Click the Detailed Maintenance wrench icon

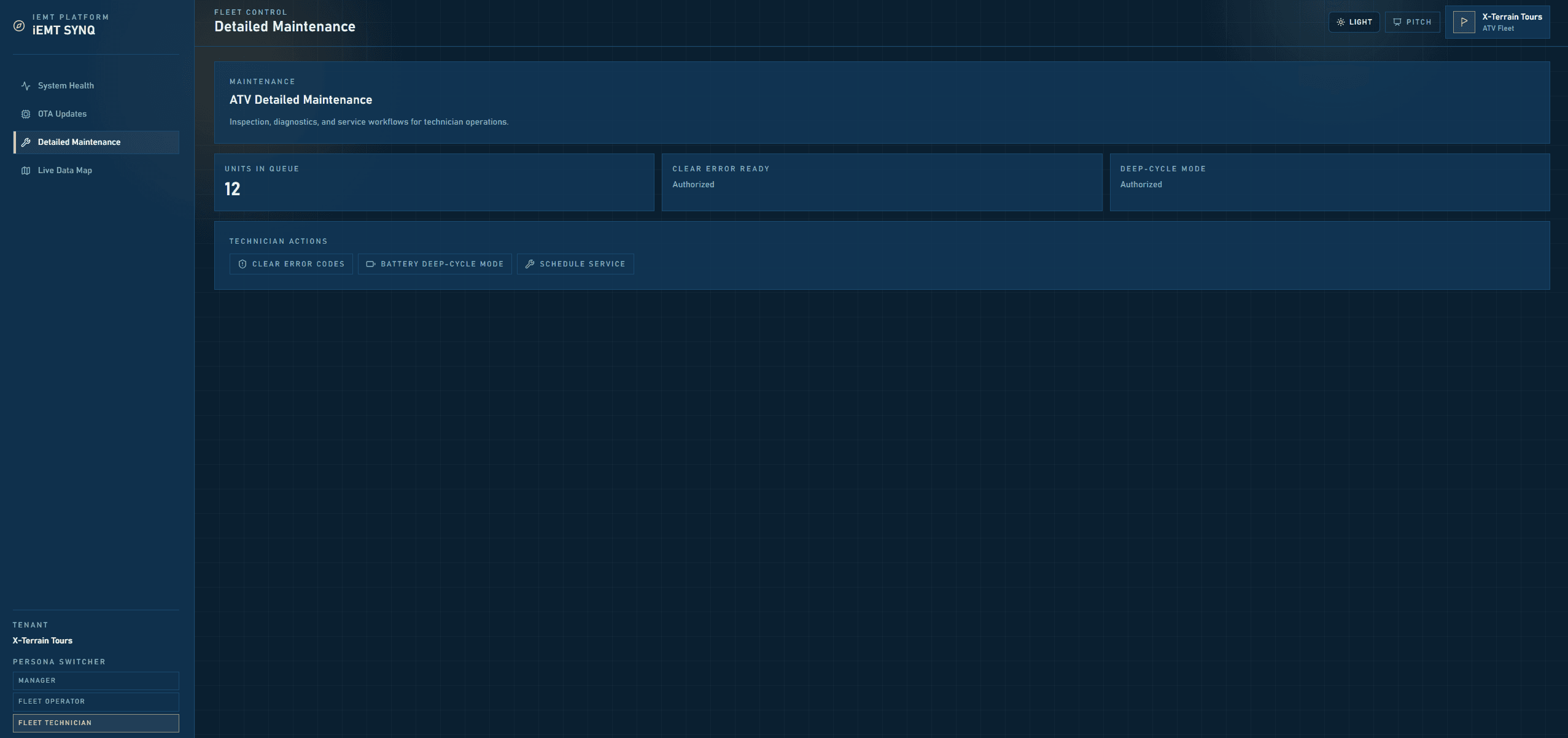coord(26,142)
